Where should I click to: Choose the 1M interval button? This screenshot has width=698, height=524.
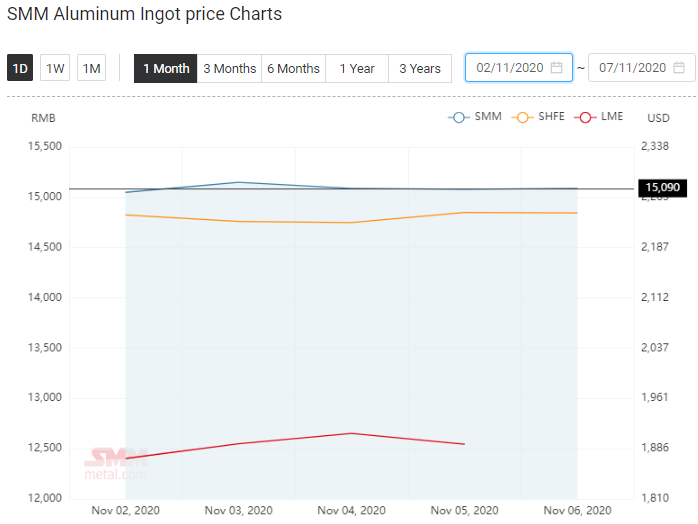(91, 68)
